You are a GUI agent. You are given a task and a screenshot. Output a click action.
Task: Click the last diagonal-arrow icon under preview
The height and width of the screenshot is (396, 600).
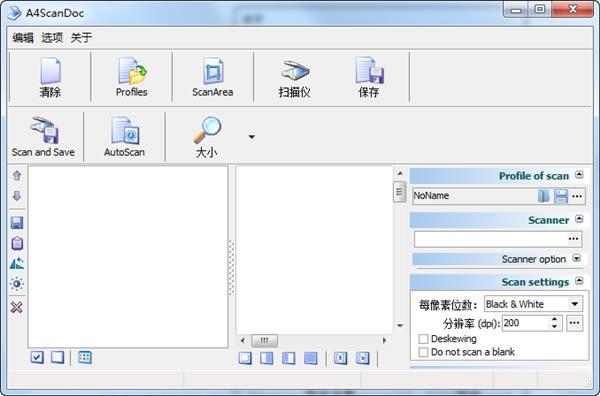click(362, 358)
